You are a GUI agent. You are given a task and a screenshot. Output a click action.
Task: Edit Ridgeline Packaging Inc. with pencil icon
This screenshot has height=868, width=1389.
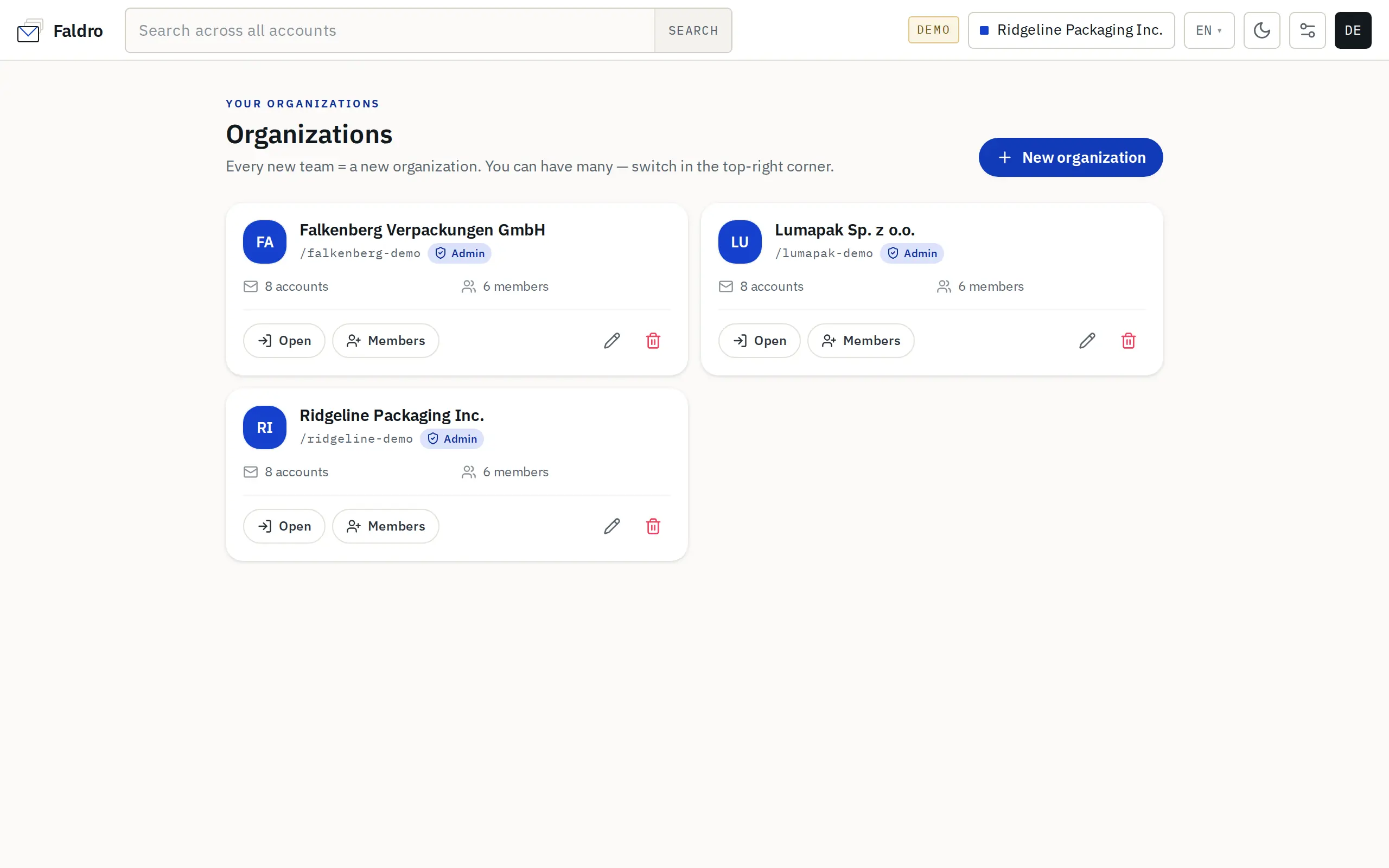[612, 526]
